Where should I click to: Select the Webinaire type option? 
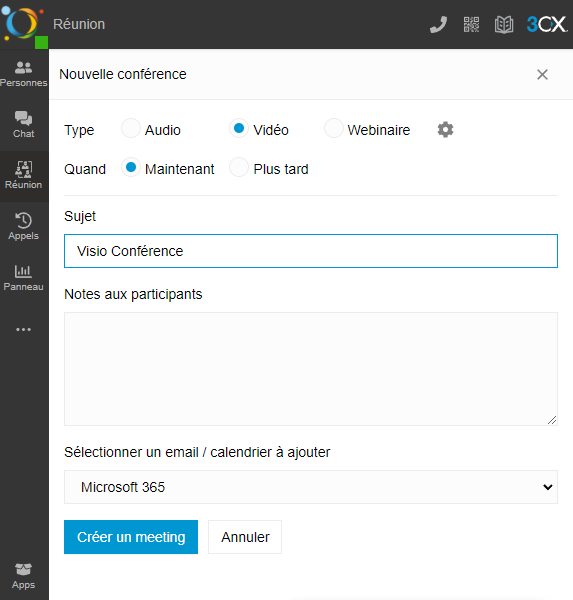[333, 128]
